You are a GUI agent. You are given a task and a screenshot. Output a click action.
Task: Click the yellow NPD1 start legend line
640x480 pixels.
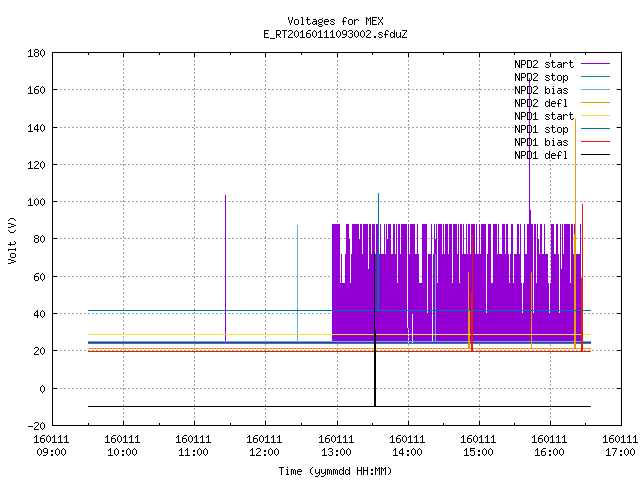(595, 116)
